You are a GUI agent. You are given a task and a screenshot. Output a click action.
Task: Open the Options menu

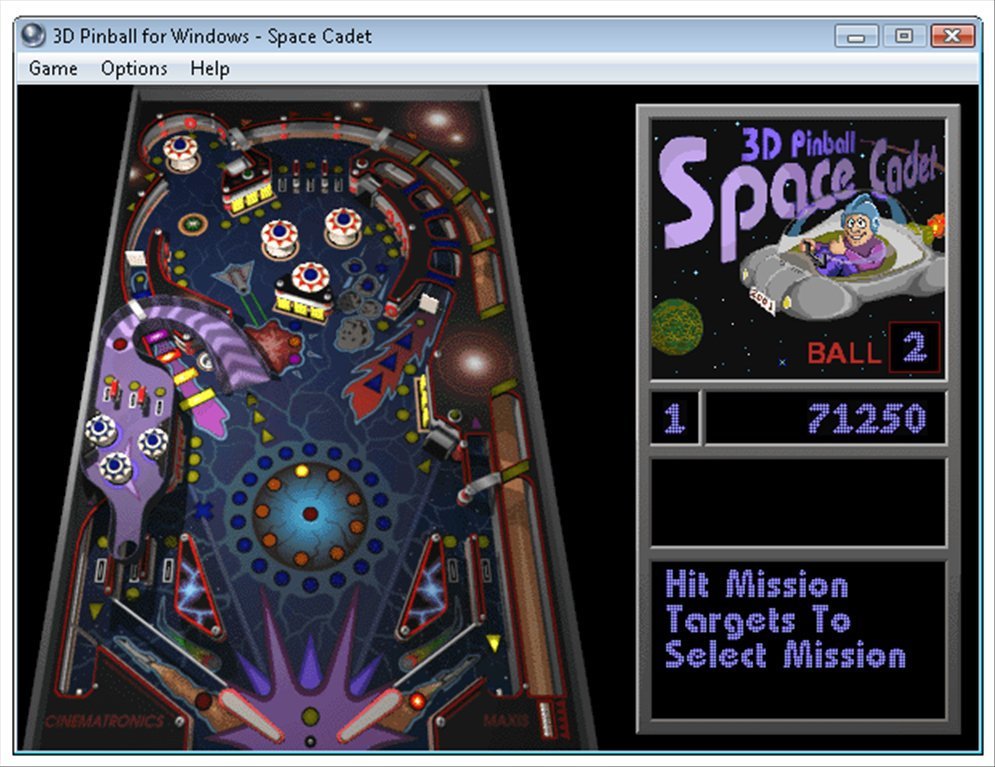click(x=134, y=69)
